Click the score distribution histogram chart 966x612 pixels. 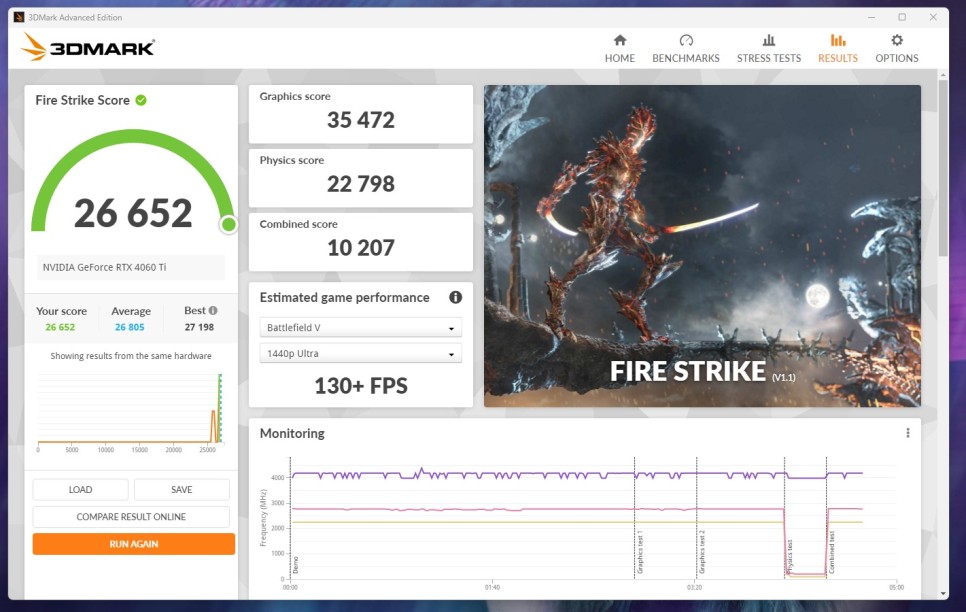[x=129, y=412]
